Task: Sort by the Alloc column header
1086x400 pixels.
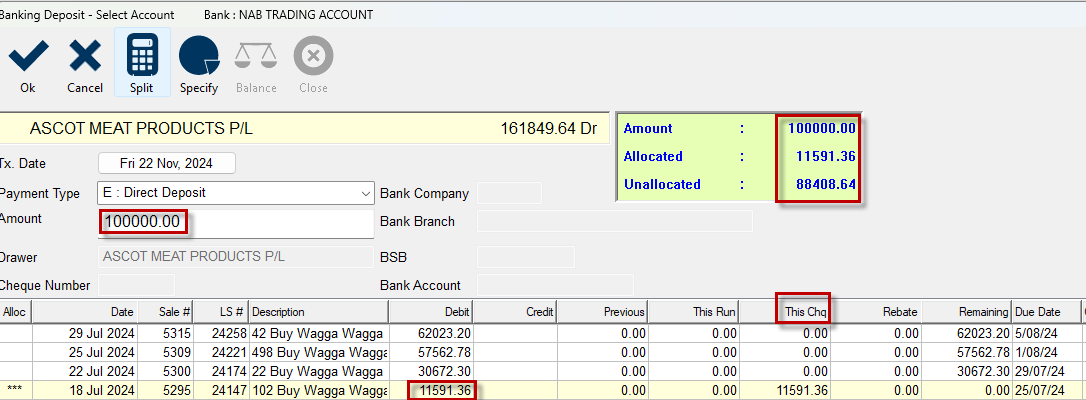Action: click(15, 312)
